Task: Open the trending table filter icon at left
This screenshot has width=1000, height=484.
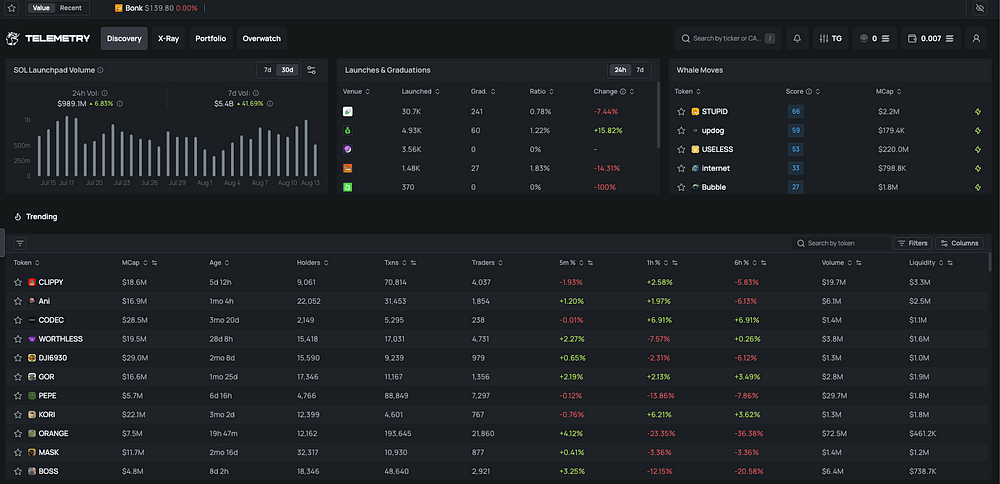Action: coord(20,243)
